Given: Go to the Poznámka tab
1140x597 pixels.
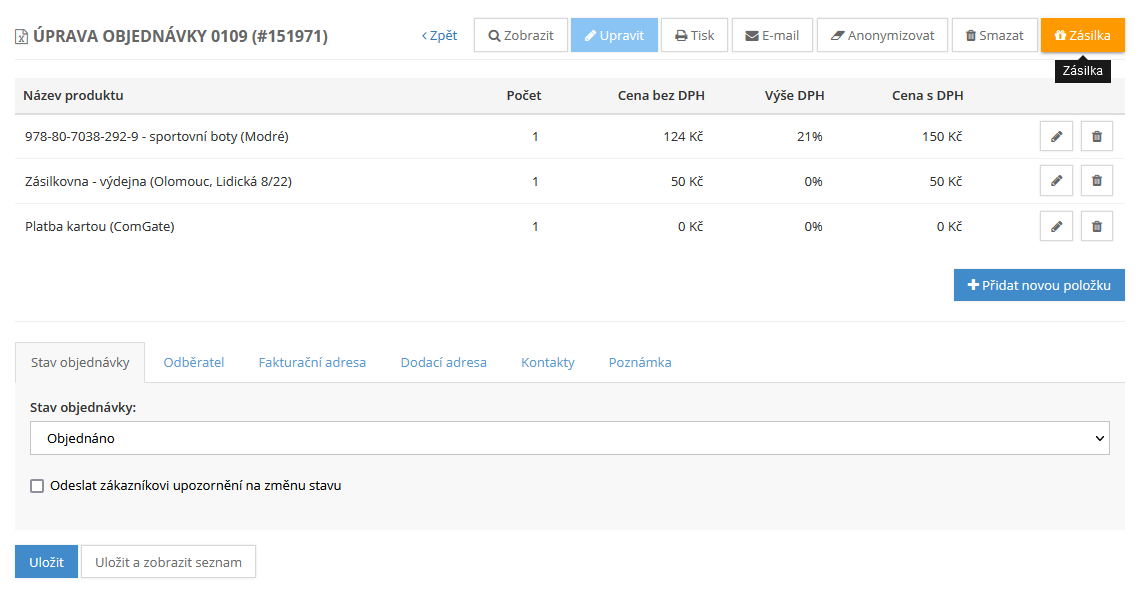Looking at the screenshot, I should pyautogui.click(x=640, y=362).
